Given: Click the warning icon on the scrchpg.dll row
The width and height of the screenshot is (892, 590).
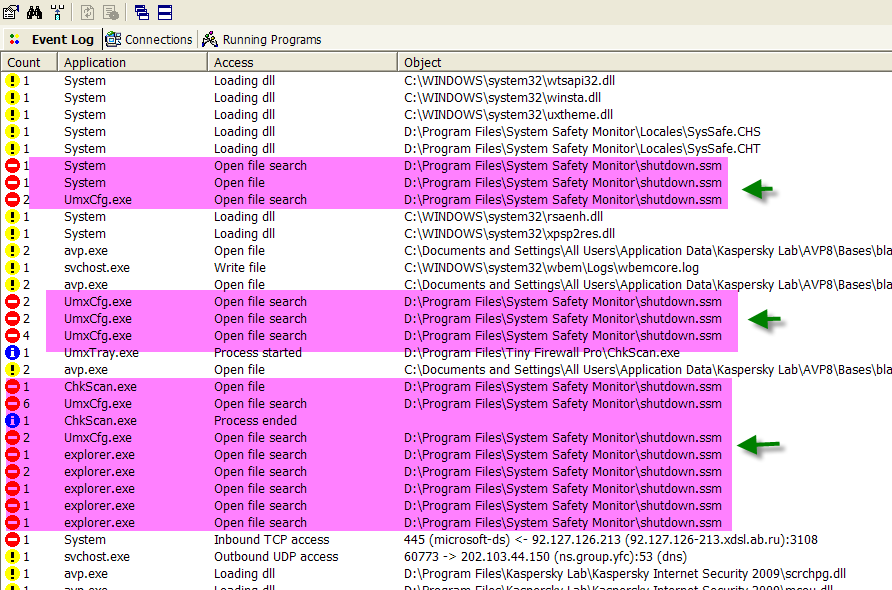Looking at the screenshot, I should click(12, 574).
